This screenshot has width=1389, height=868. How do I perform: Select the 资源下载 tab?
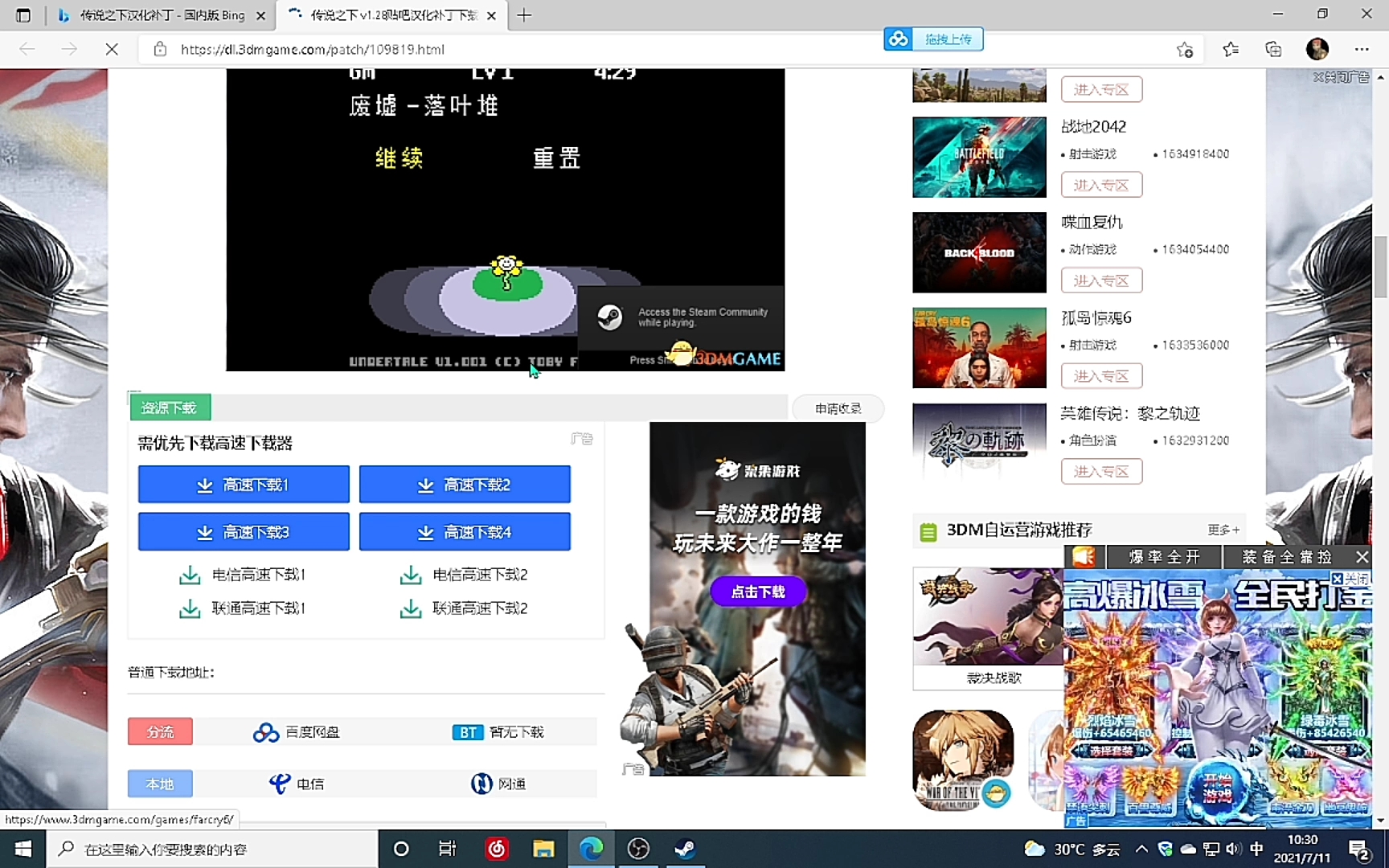click(170, 407)
